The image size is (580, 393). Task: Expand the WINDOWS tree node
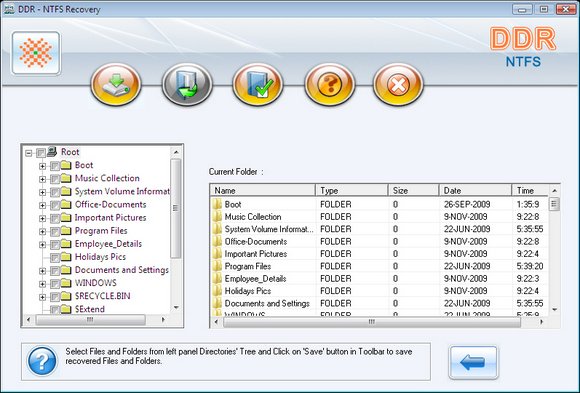(42, 284)
